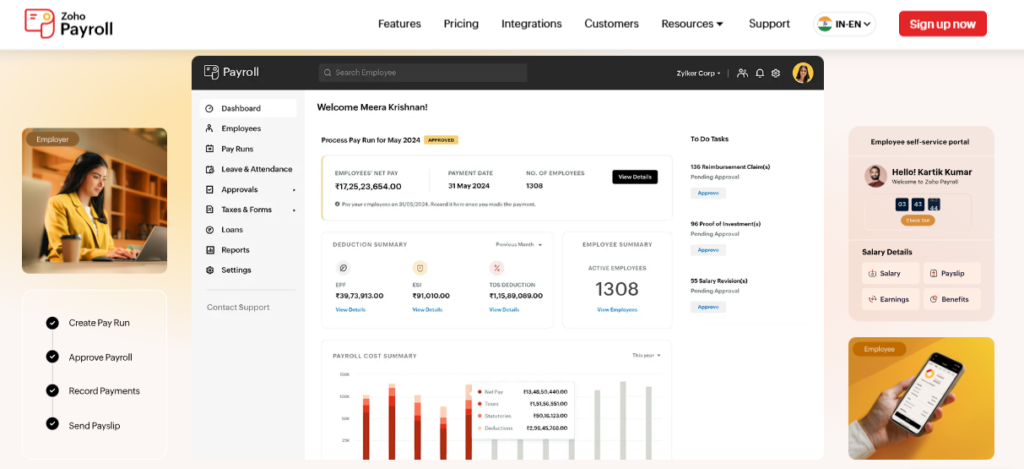Viewport: 1024px width, 469px height.
Task: Click the Taxes legend color dot
Action: click(x=480, y=404)
